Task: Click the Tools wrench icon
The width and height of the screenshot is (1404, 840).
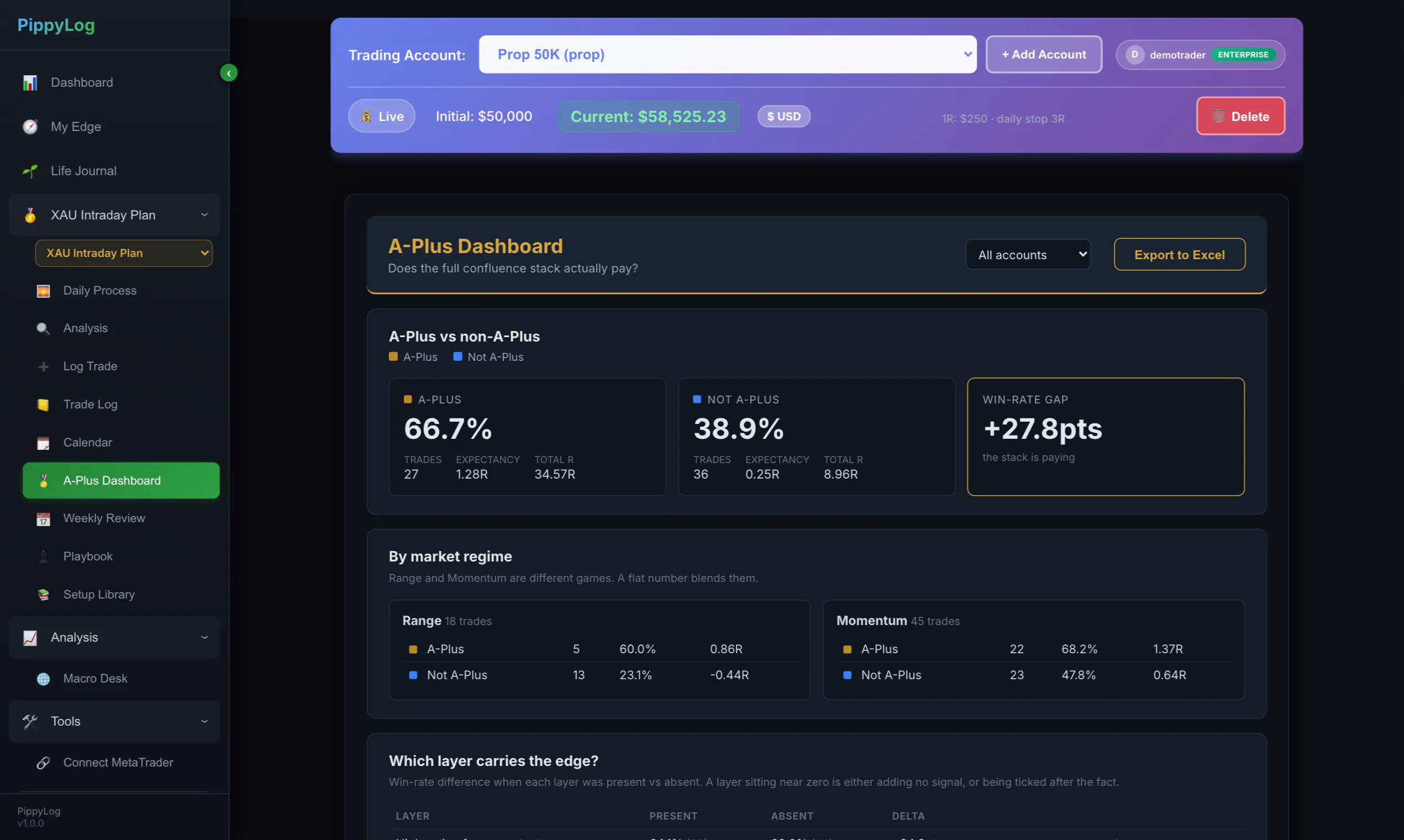Action: tap(30, 722)
